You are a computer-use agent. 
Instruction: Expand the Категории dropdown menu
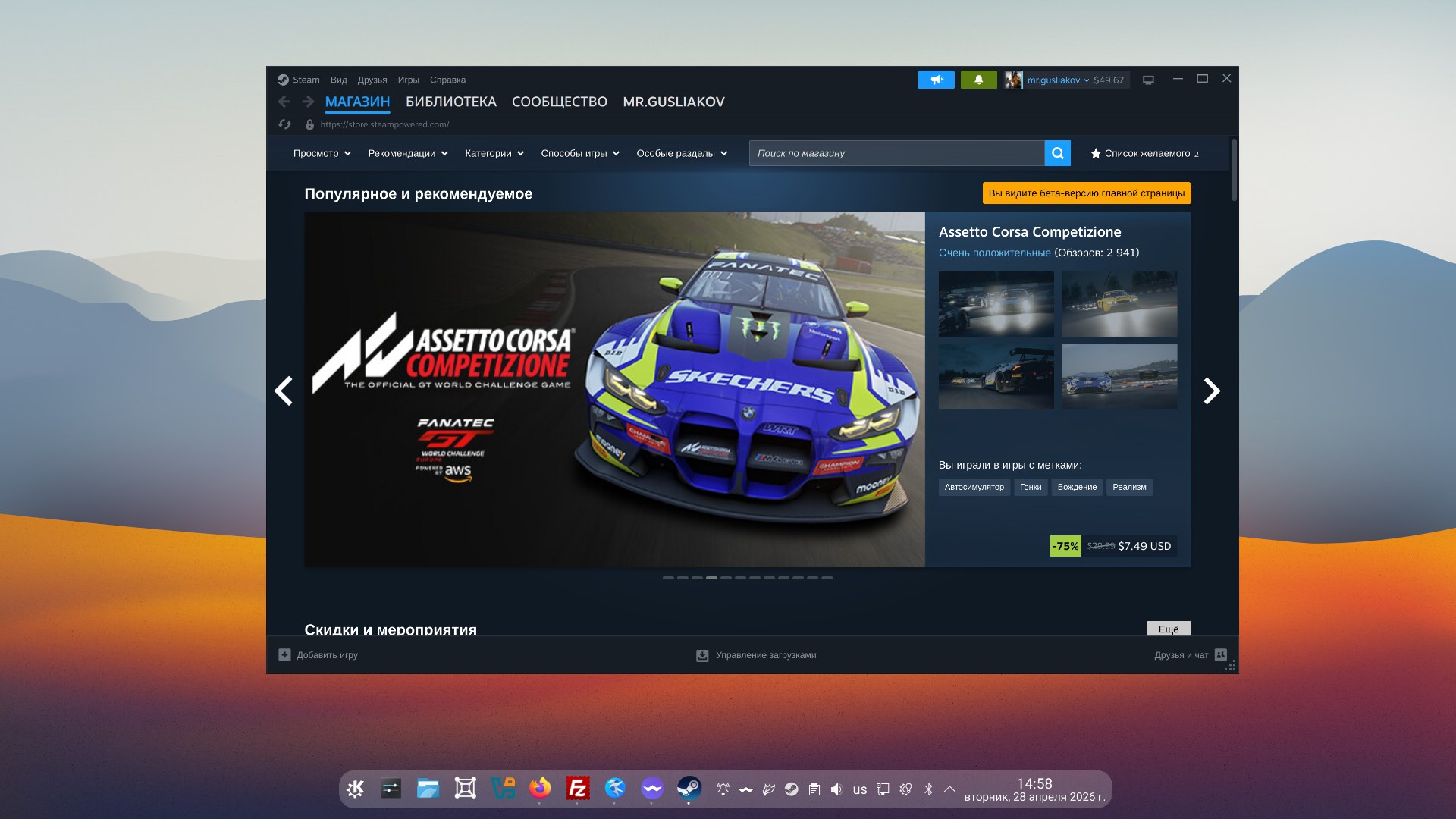pyautogui.click(x=494, y=153)
